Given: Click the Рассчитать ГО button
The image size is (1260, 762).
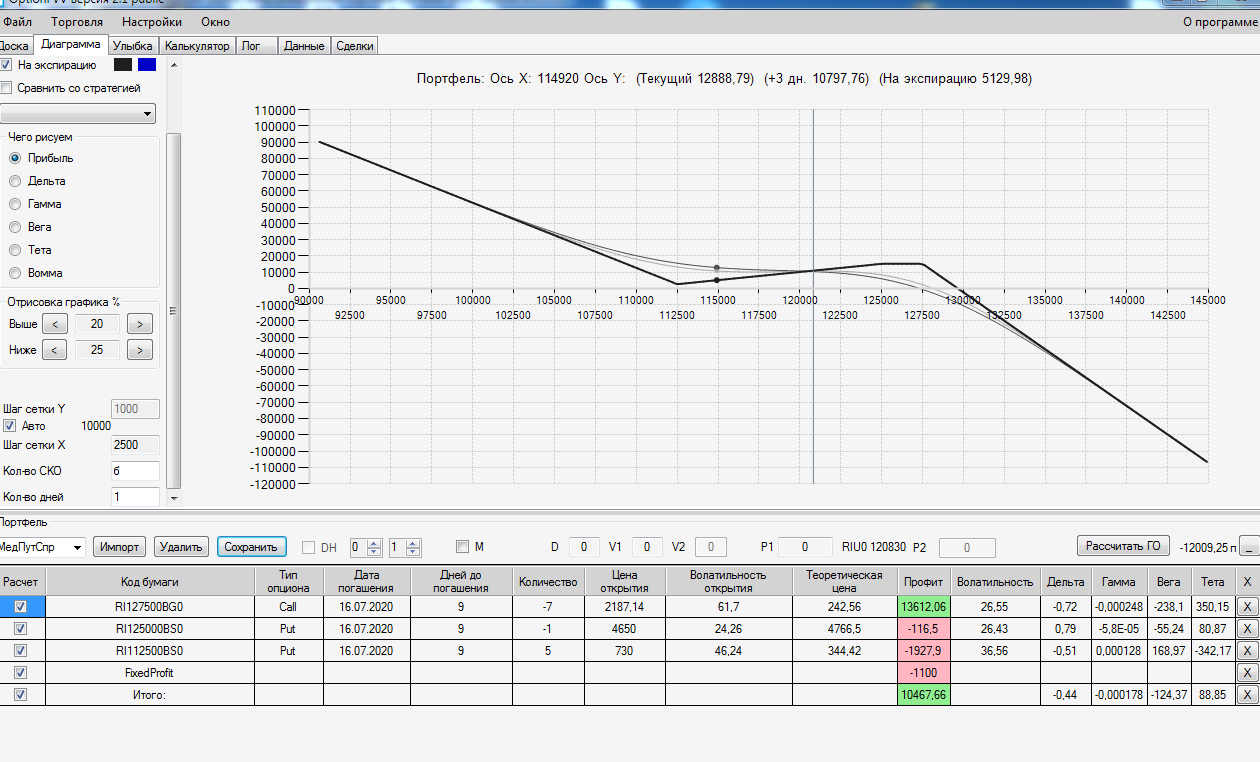Looking at the screenshot, I should point(1123,546).
